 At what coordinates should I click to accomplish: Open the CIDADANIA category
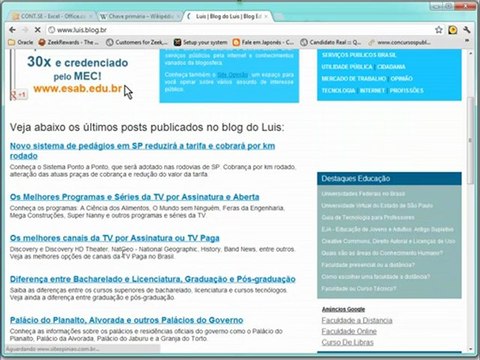click(391, 67)
